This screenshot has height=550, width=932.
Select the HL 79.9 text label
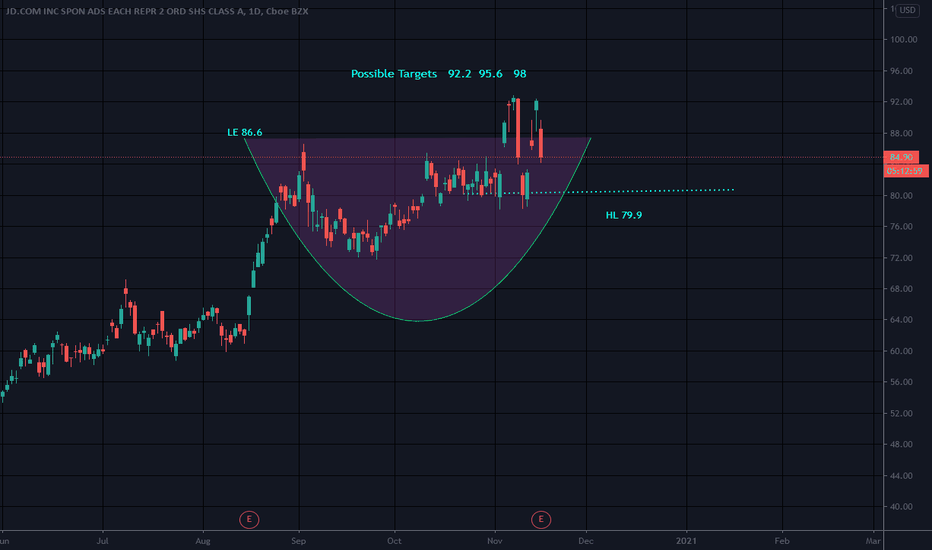tap(624, 215)
